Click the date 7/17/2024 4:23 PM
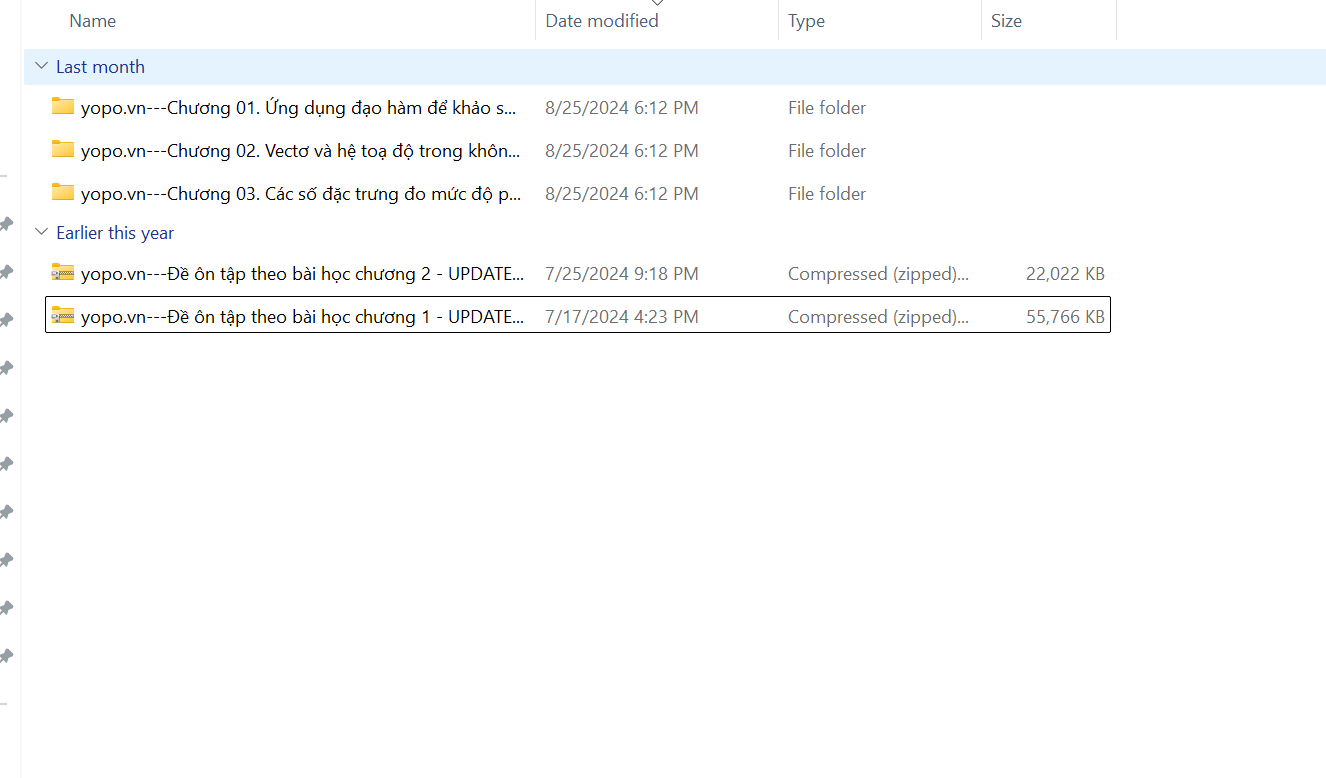This screenshot has height=778, width=1326. tap(621, 317)
